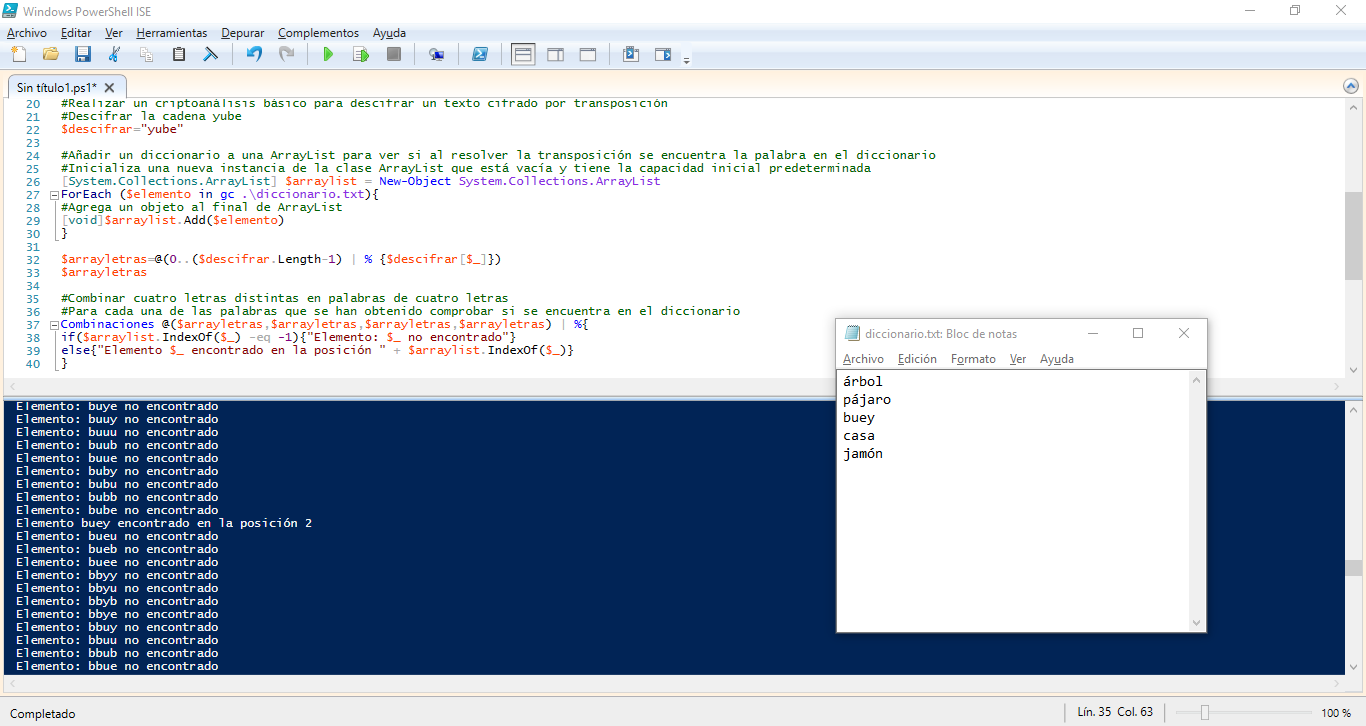Image resolution: width=1366 pixels, height=726 pixels.
Task: Open the Complementos menu
Action: coord(318,33)
